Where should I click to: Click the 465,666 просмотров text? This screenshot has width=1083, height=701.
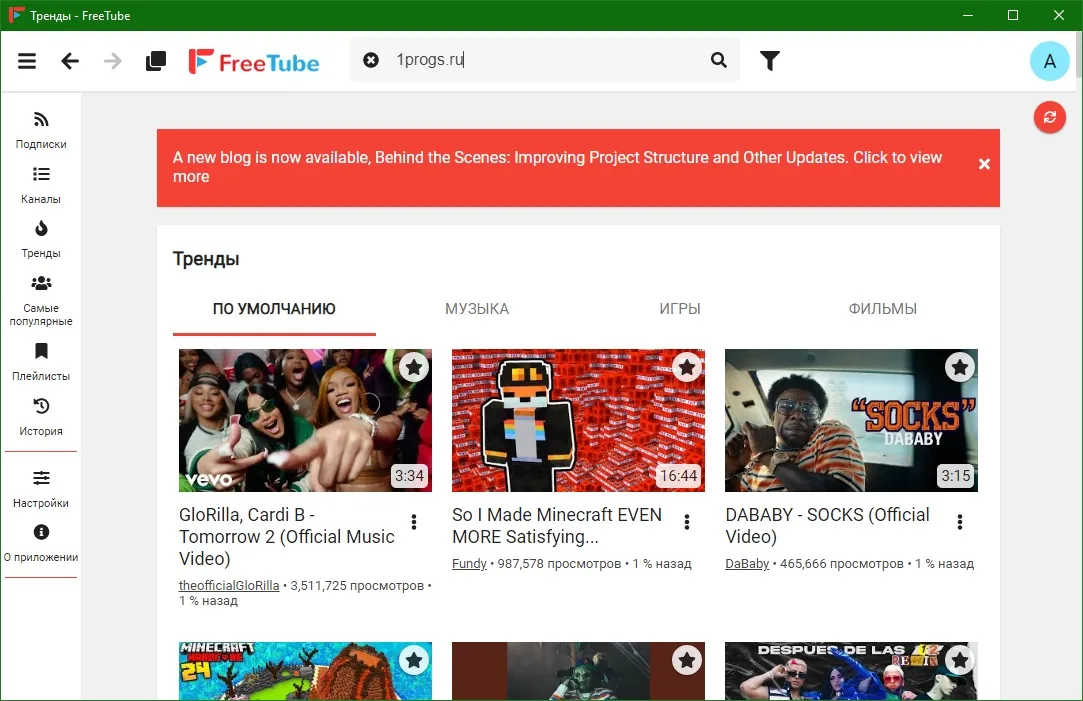pyautogui.click(x=841, y=564)
